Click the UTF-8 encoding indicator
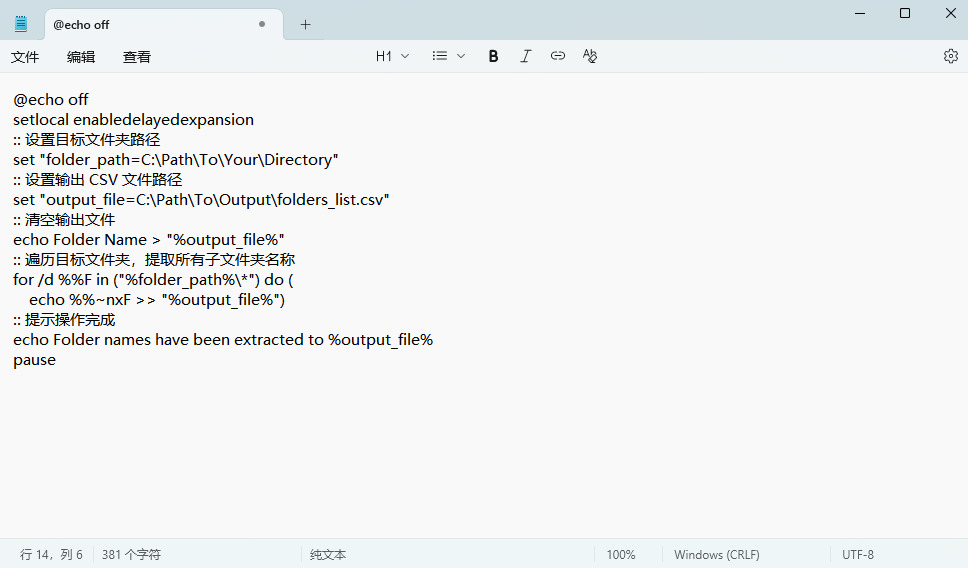This screenshot has width=968, height=568. pos(857,554)
